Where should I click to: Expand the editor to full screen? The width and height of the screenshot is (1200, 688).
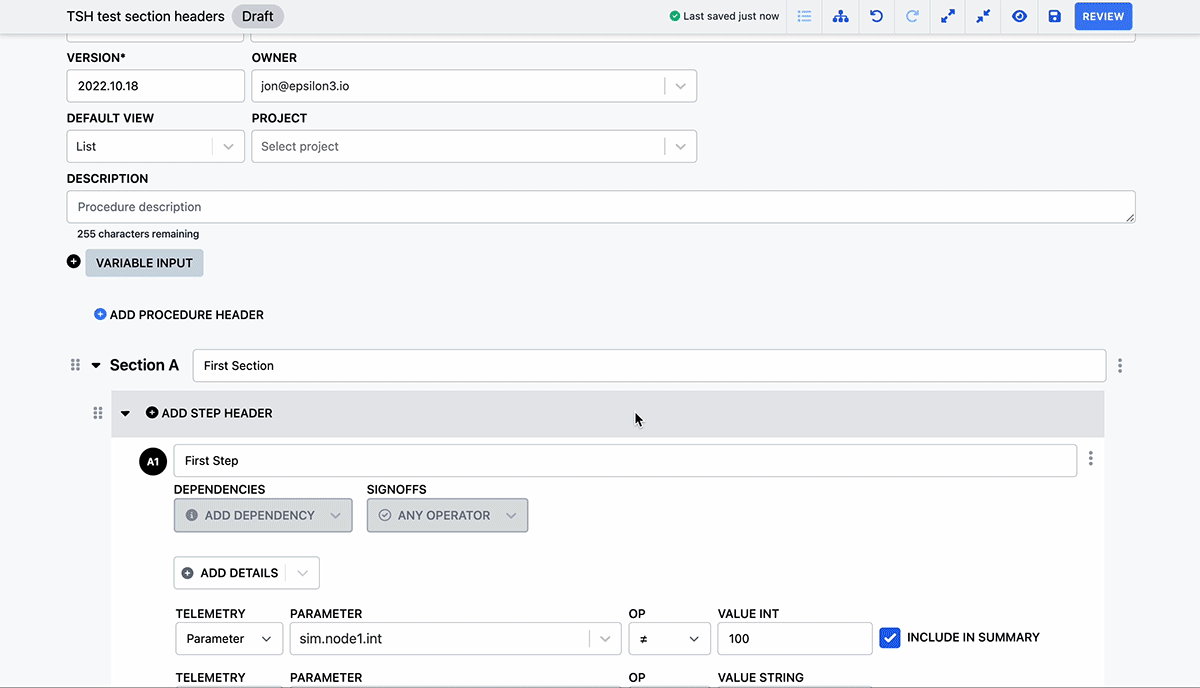(948, 16)
